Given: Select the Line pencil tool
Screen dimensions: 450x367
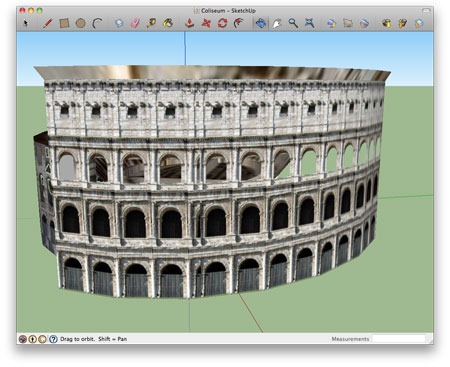Looking at the screenshot, I should pos(48,23).
